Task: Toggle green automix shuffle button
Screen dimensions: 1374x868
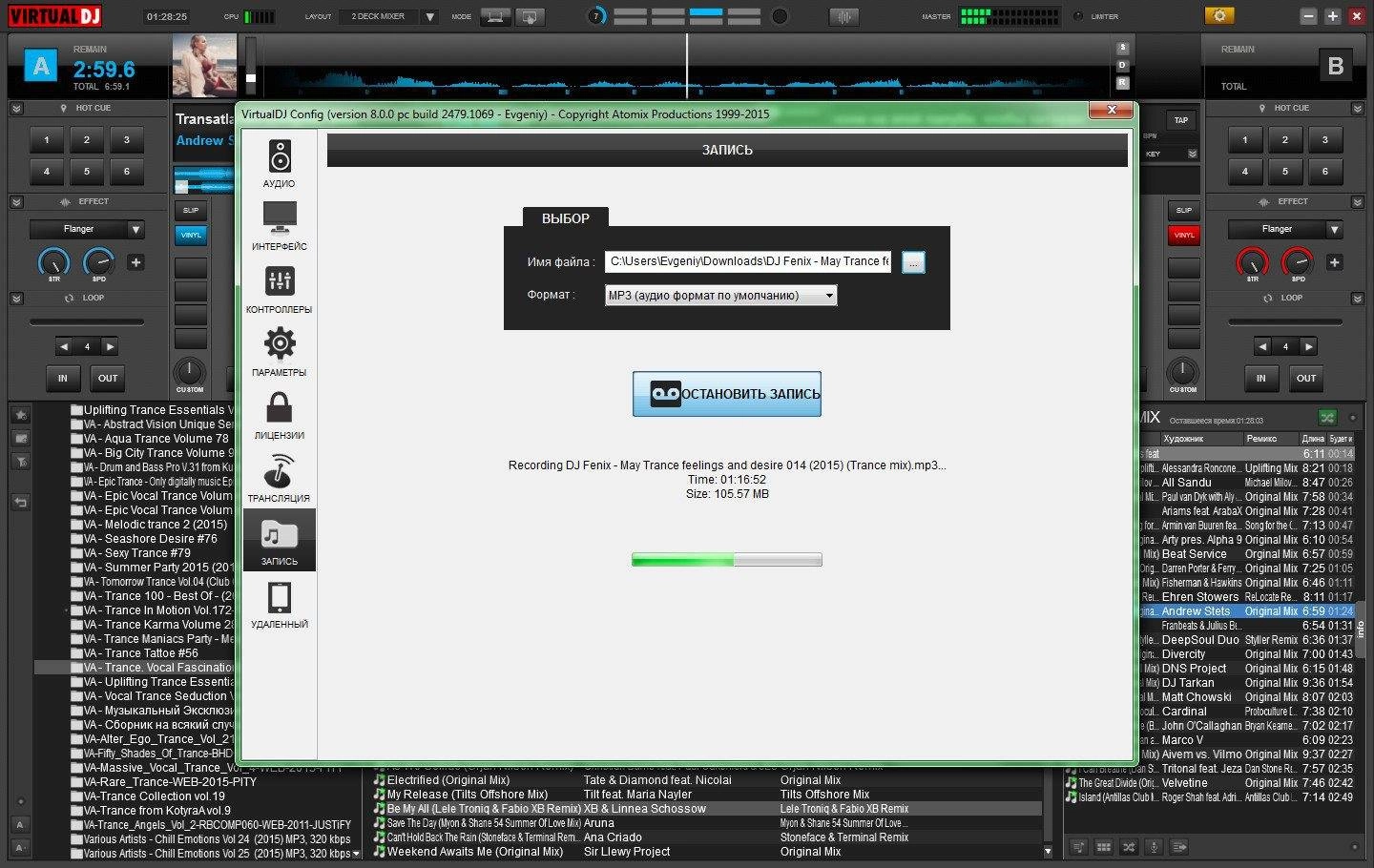Action: 1326,418
